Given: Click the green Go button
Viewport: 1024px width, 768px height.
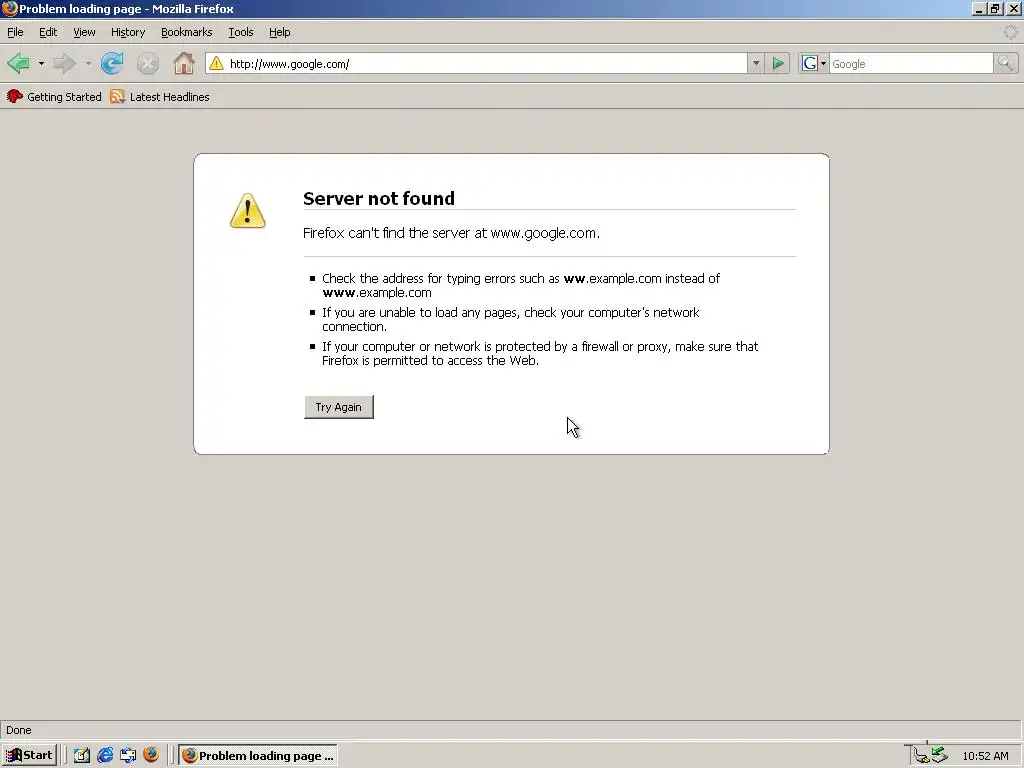Looking at the screenshot, I should [778, 63].
